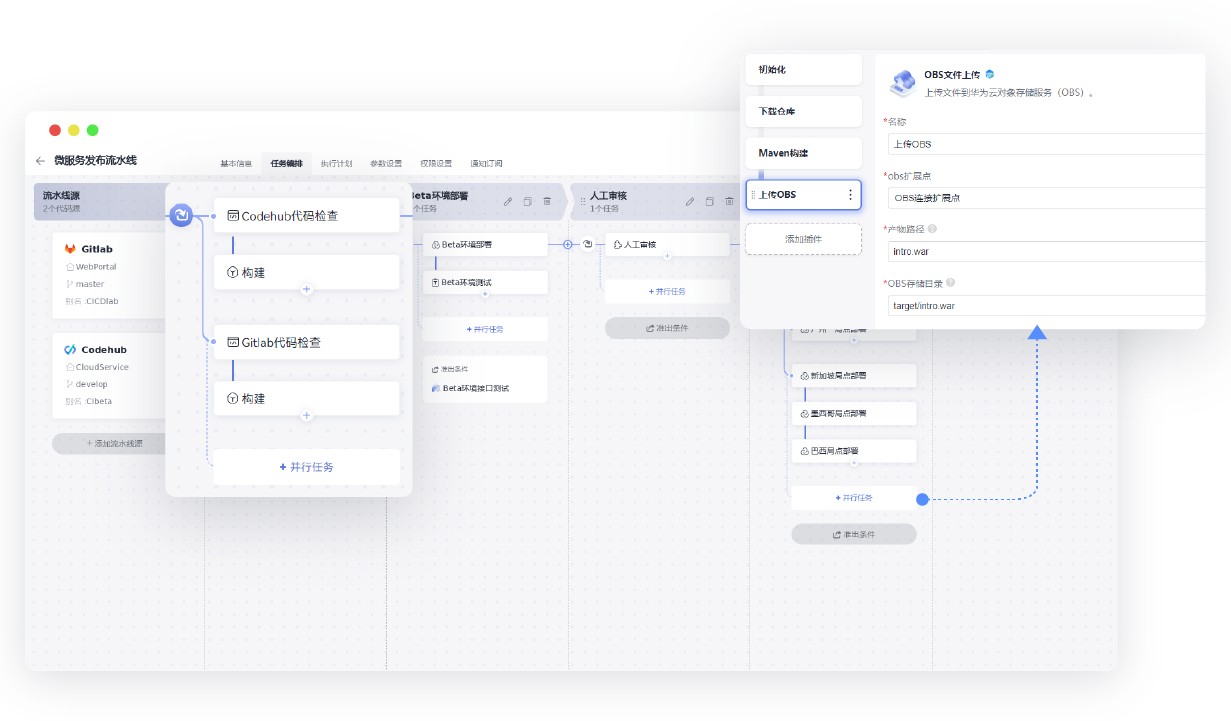The image size is (1231, 721).
Task: Open the three-dot menu on 上传OBS
Action: click(850, 195)
